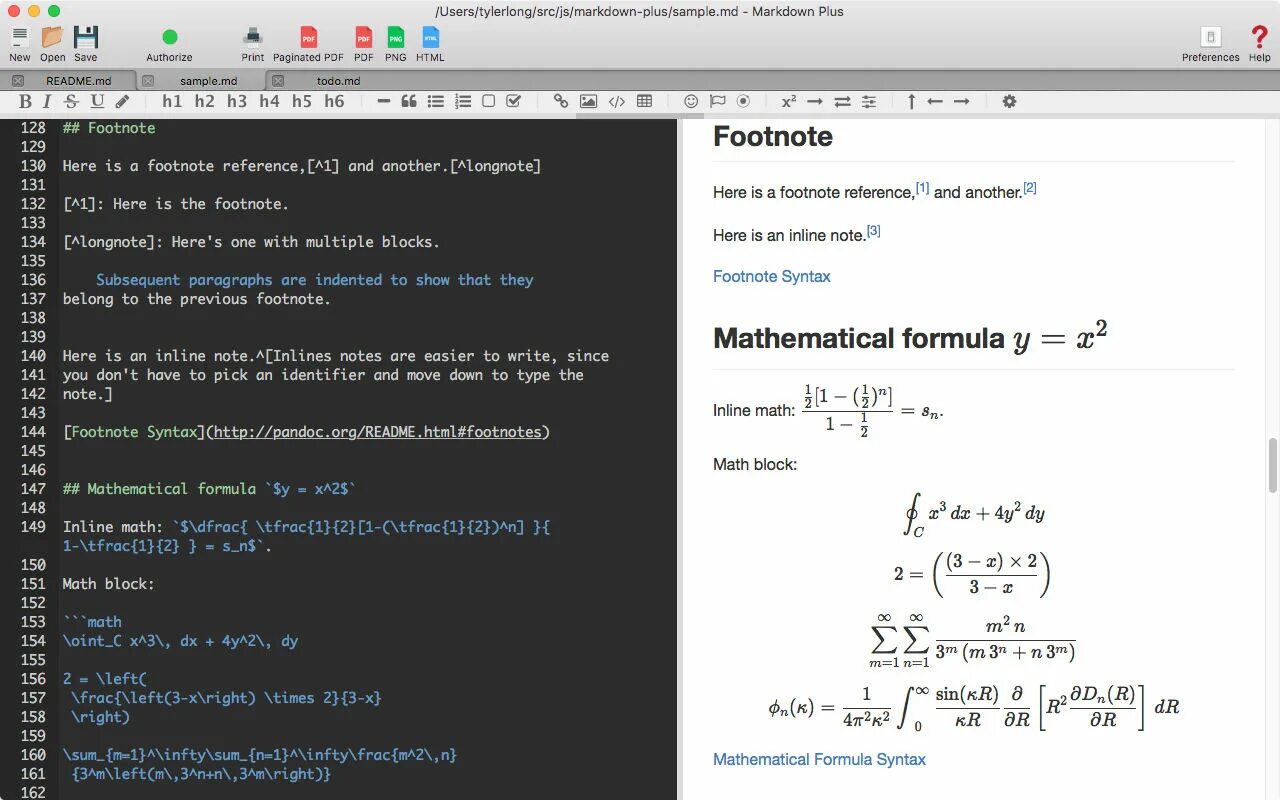Insert a code block

click(x=617, y=101)
